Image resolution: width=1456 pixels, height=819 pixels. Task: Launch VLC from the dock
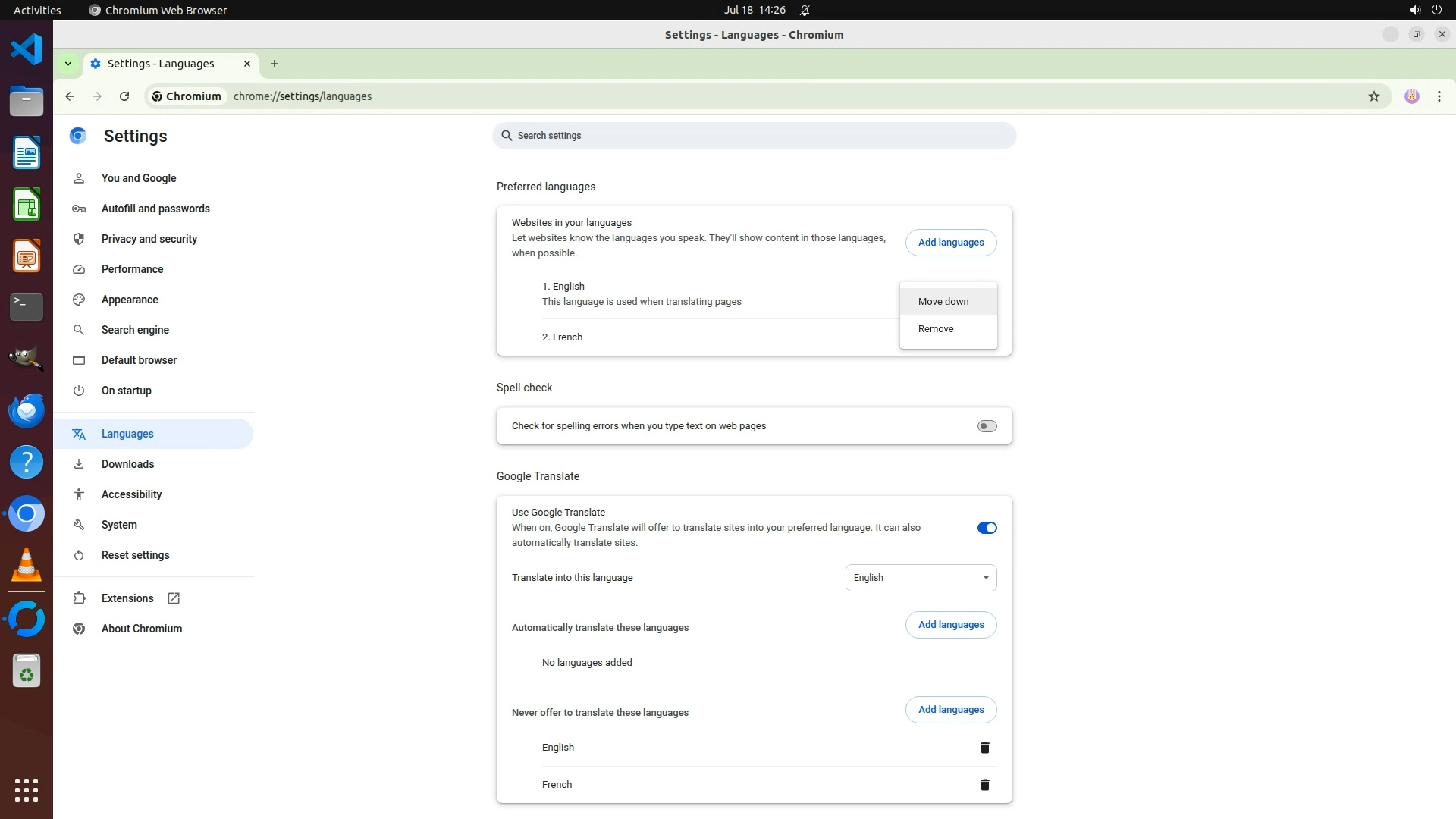(27, 566)
